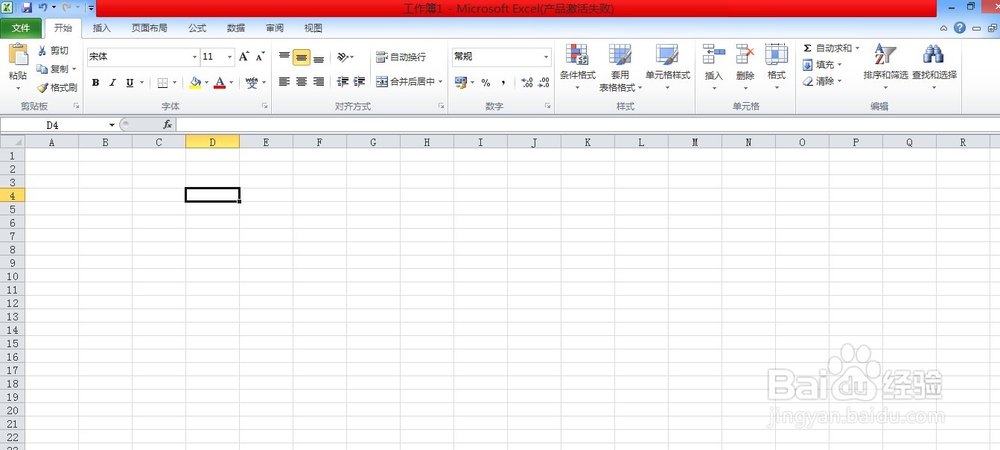The width and height of the screenshot is (1000, 450).
Task: Switch to Page Layout (页面布局) tab
Action: point(149,28)
